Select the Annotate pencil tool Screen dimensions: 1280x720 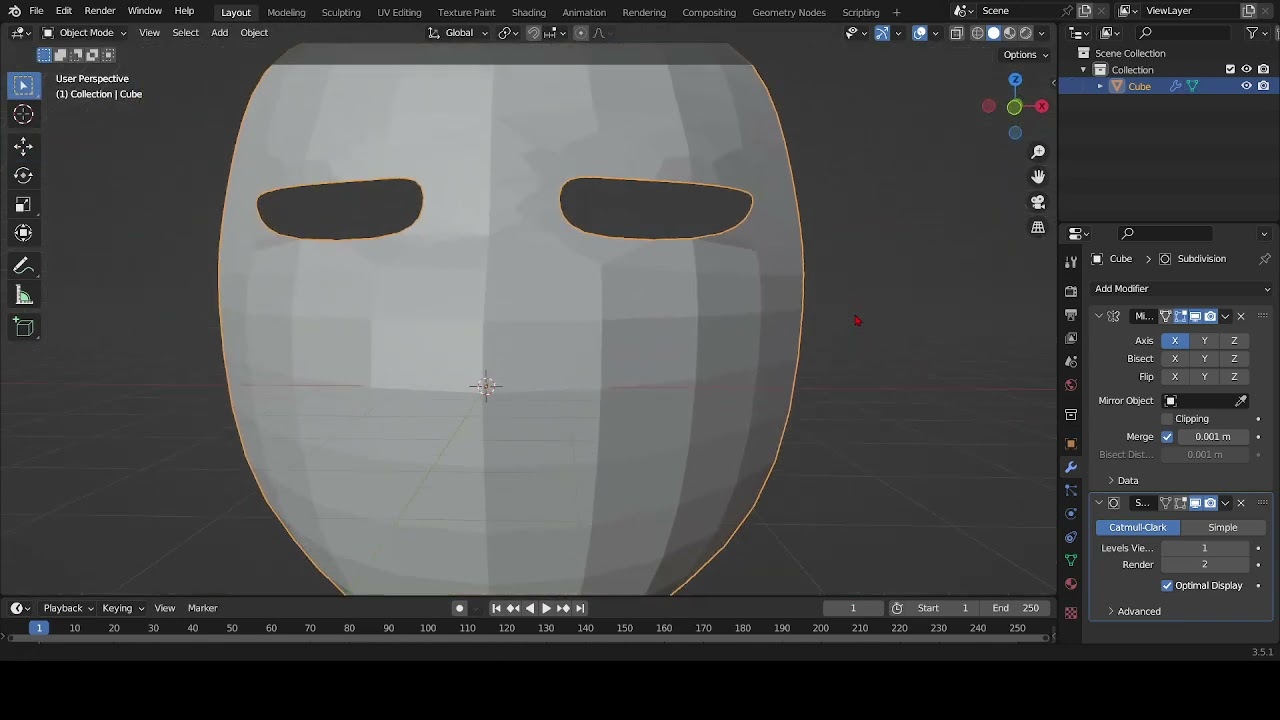tap(23, 267)
